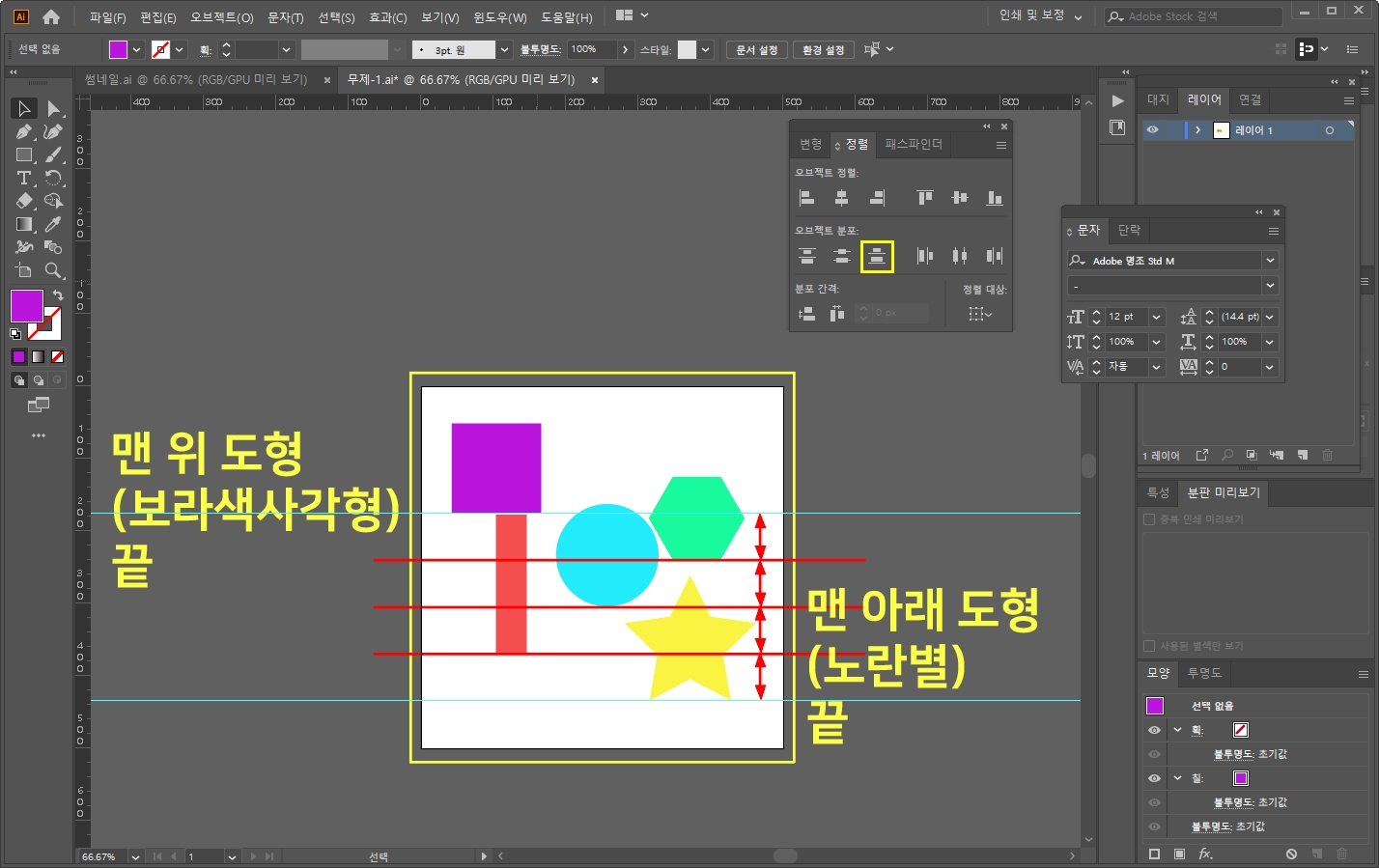Click vertical distribute spacing icon

pos(807,314)
